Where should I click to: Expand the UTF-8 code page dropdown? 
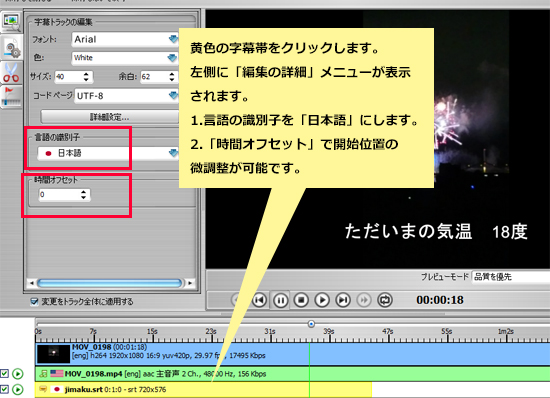pos(127,96)
